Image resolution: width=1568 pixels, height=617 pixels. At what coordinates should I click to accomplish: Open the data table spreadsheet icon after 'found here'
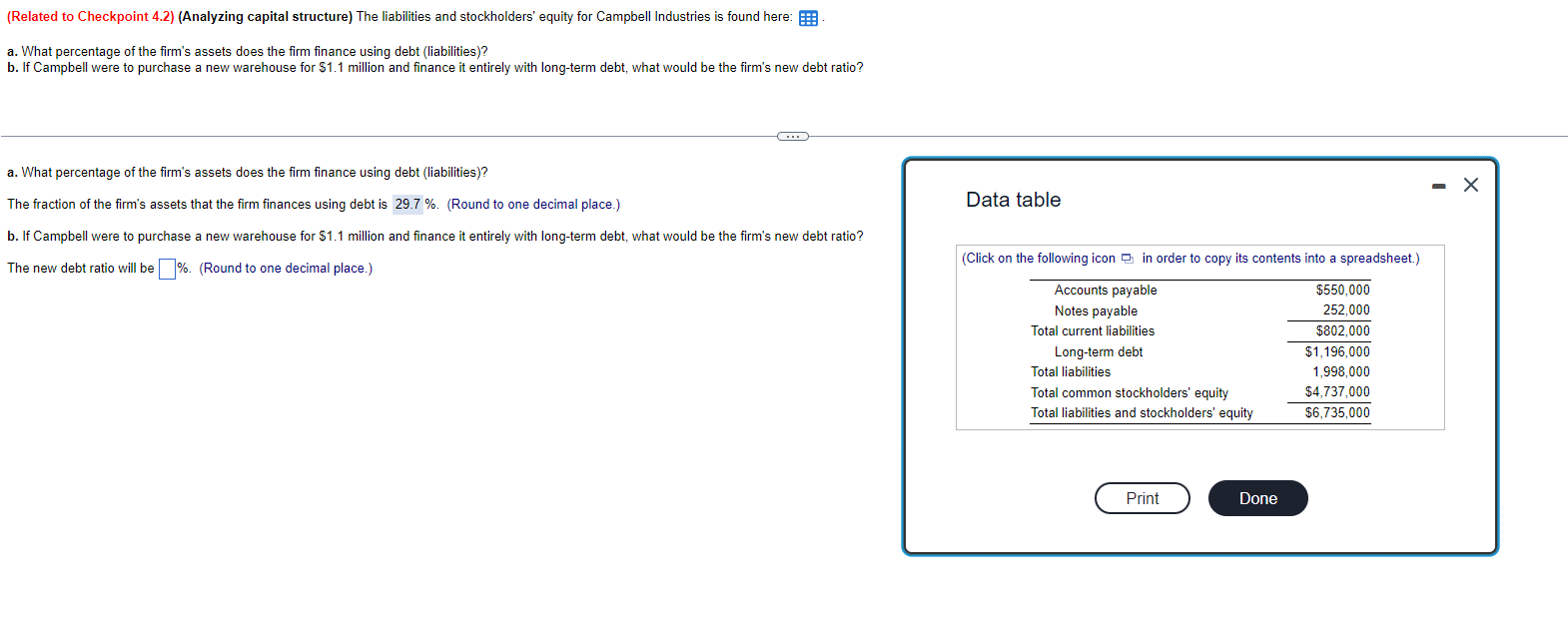809,17
